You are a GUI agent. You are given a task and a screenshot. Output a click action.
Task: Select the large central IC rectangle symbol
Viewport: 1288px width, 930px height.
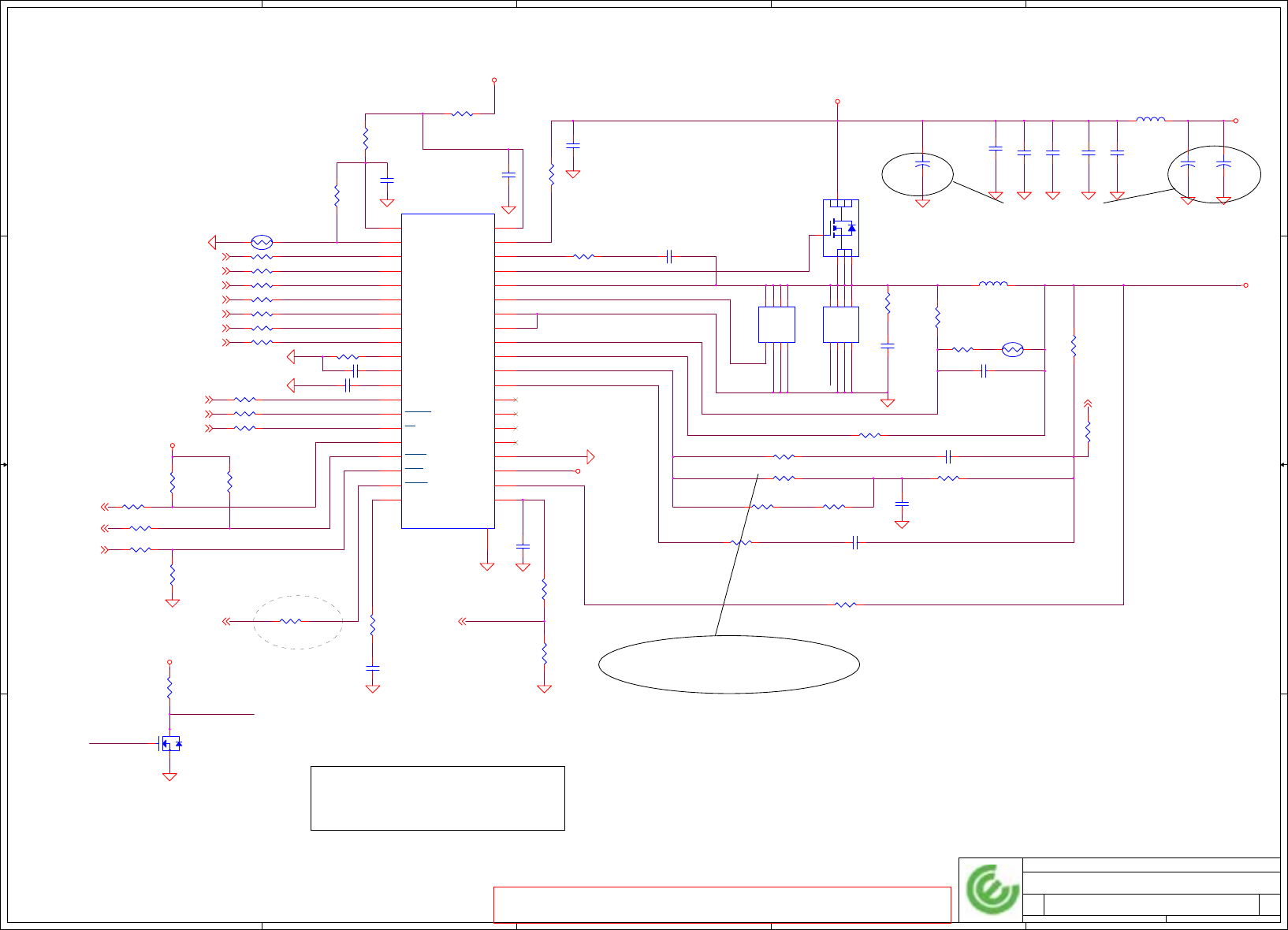pyautogui.click(x=448, y=370)
